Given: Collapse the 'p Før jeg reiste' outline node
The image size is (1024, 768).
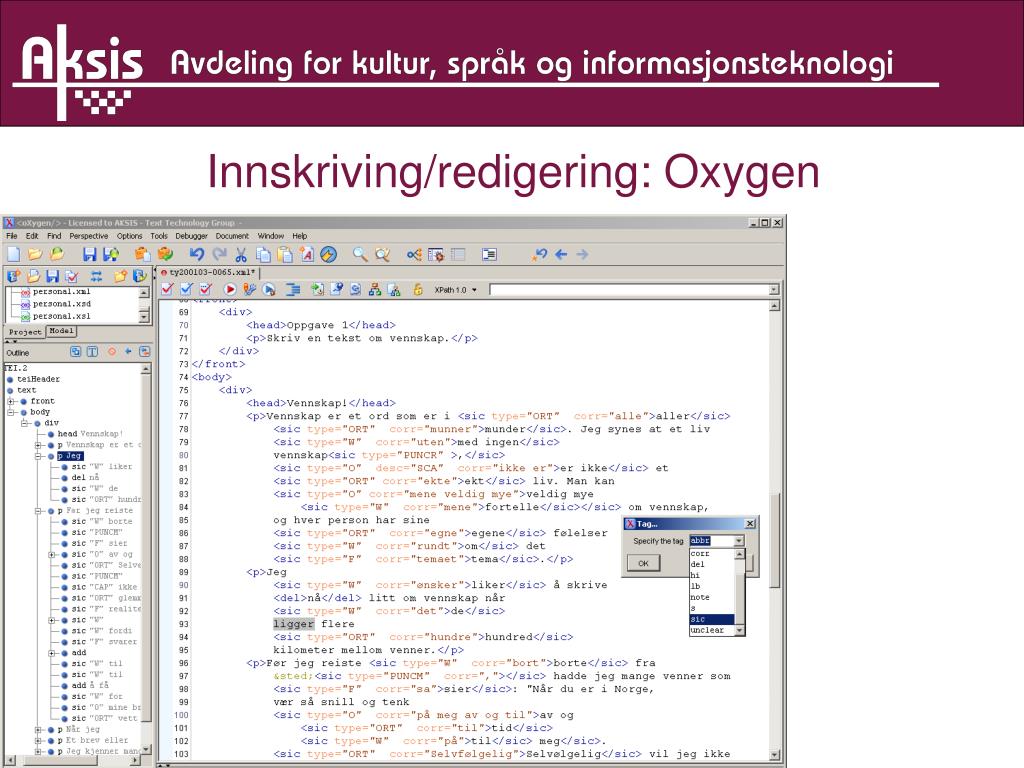Looking at the screenshot, I should pyautogui.click(x=39, y=511).
